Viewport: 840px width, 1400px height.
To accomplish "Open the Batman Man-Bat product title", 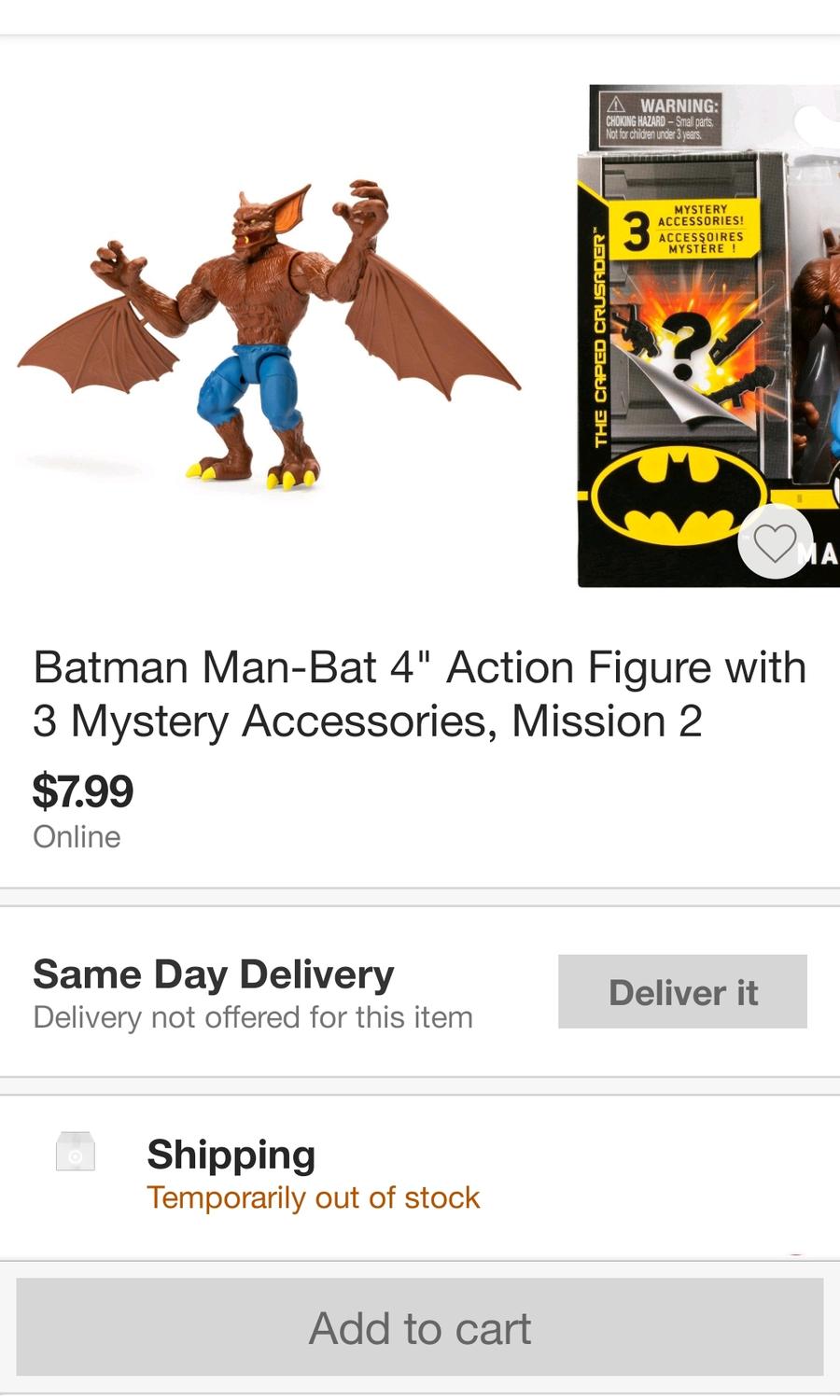I will [419, 693].
